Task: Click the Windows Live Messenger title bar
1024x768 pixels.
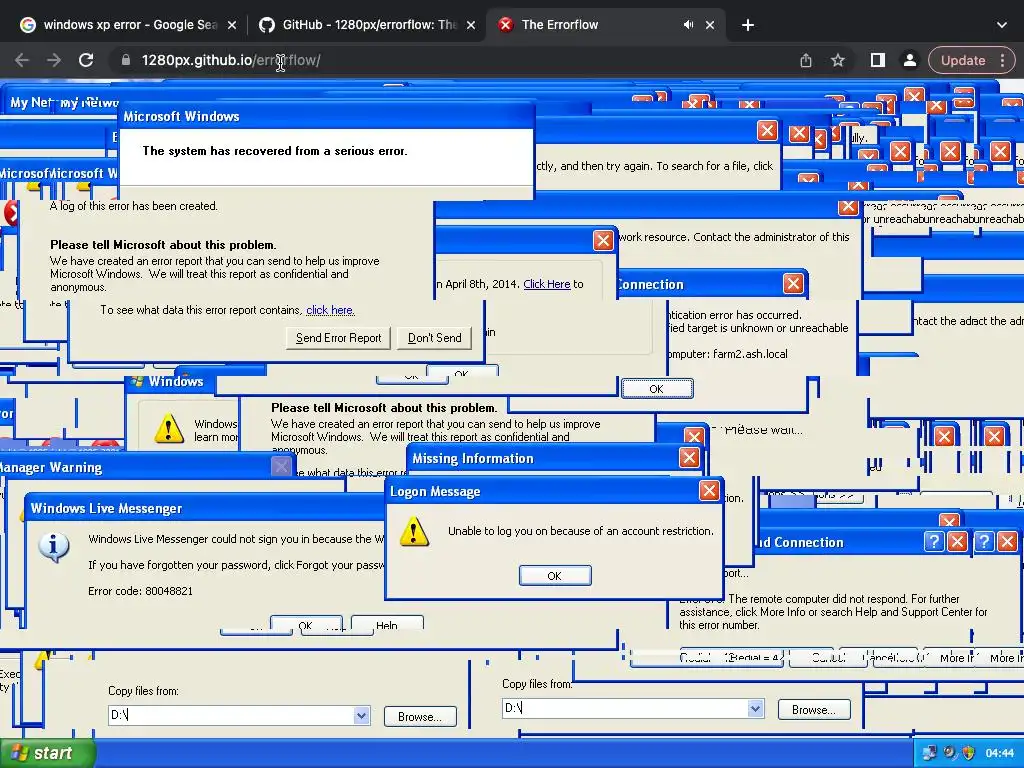Action: [204, 508]
